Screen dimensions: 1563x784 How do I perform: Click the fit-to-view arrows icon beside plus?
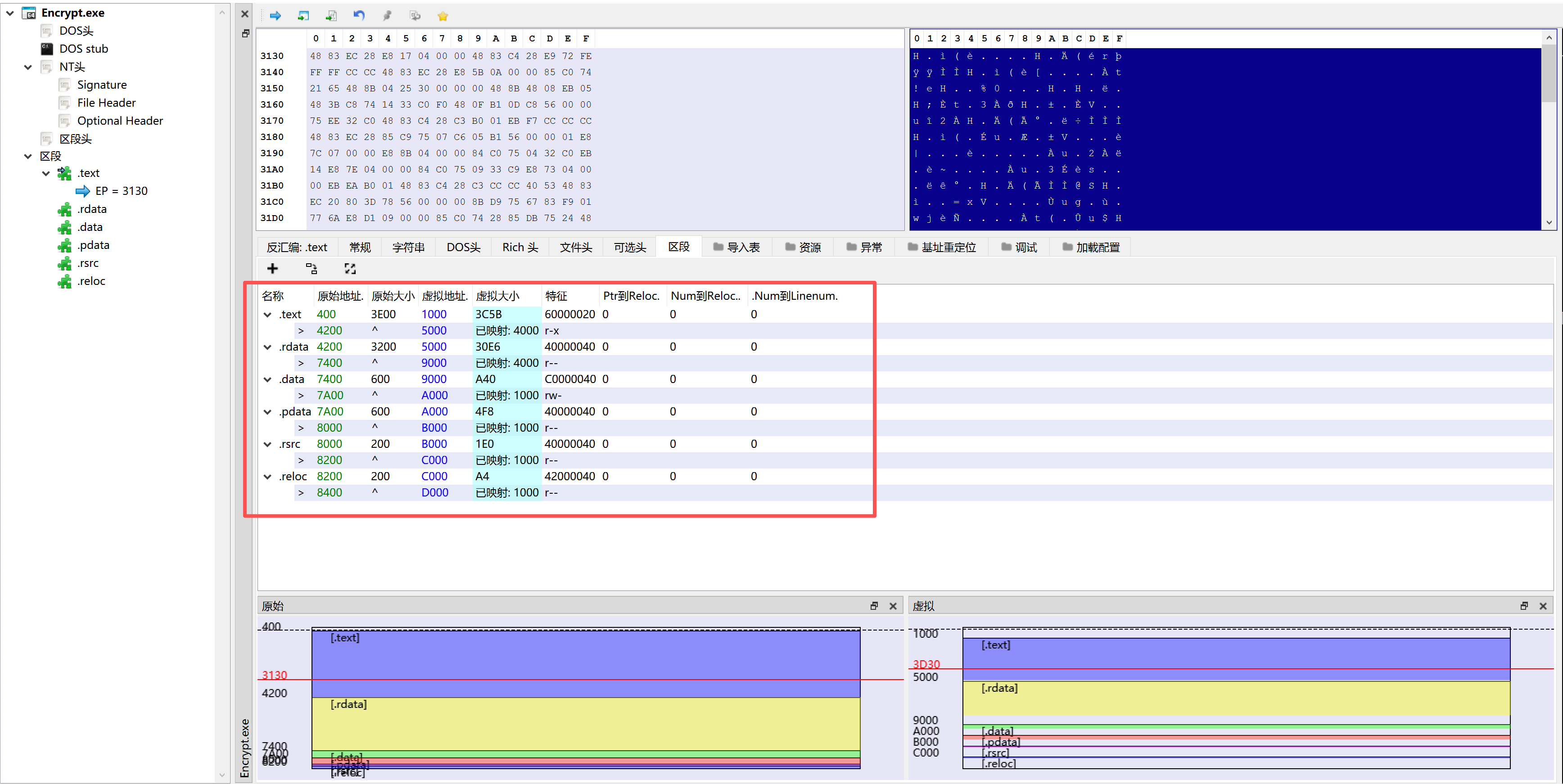click(x=350, y=268)
